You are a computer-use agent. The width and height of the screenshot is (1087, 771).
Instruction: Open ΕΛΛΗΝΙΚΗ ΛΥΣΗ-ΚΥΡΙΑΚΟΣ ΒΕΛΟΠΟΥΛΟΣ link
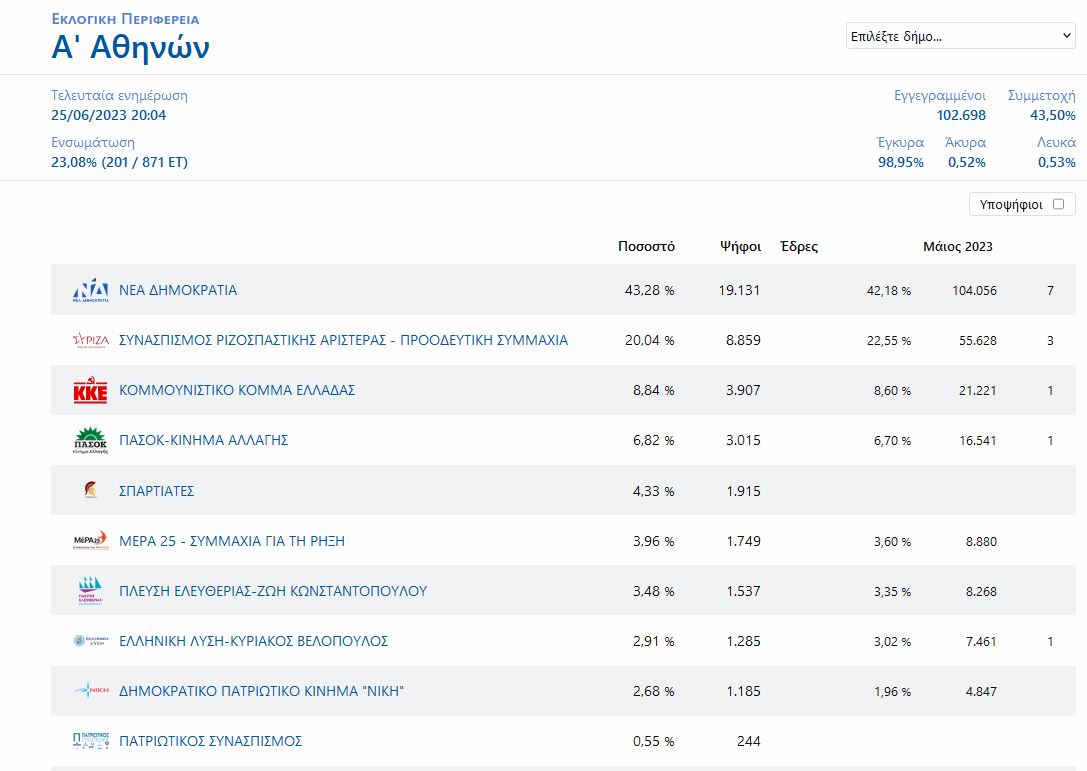coord(253,641)
